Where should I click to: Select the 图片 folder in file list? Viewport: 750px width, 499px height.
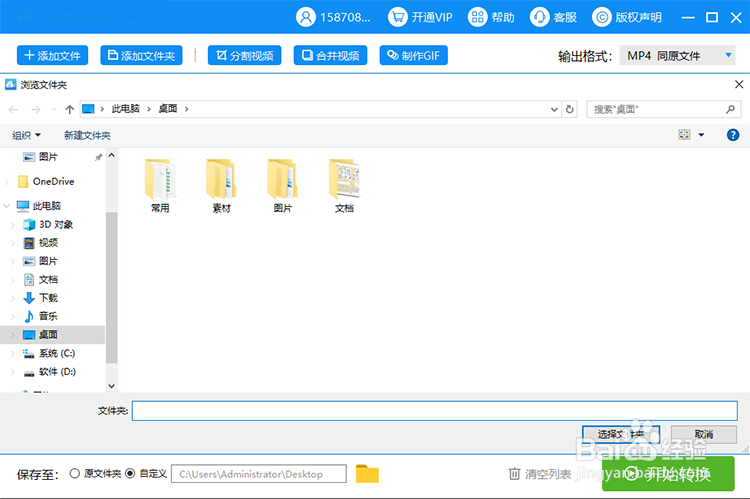[283, 186]
